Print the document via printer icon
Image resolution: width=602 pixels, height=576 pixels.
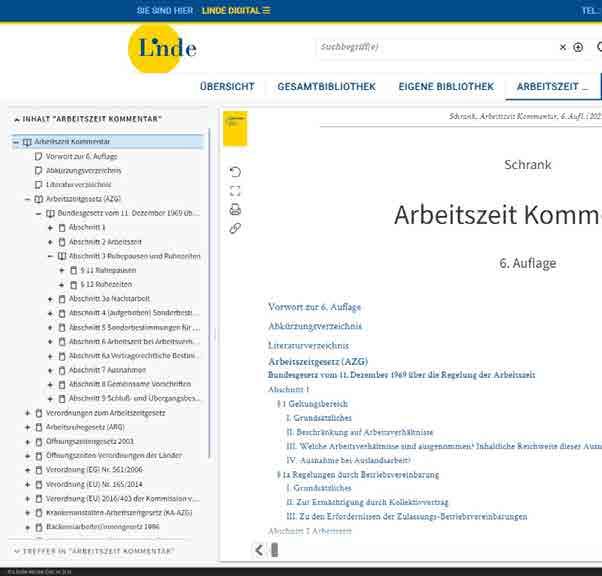(235, 210)
